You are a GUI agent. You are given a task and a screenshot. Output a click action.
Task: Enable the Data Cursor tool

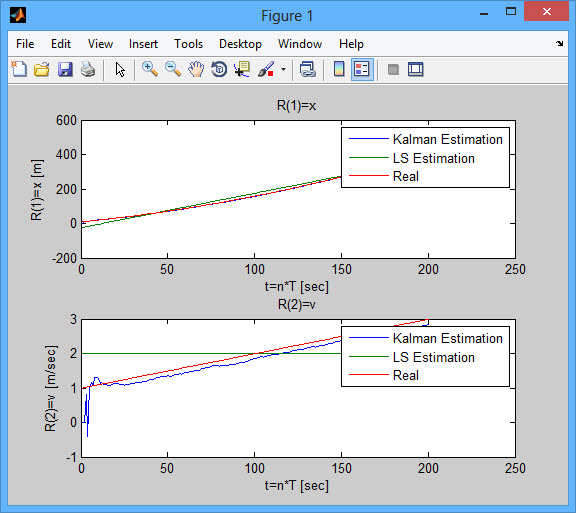[242, 69]
